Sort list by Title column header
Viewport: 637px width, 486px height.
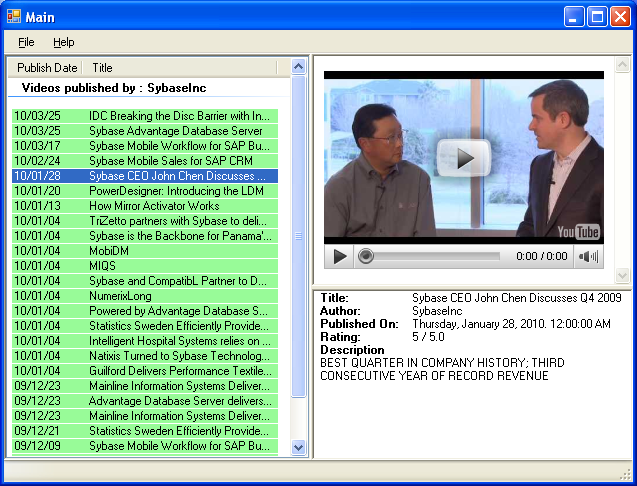coord(180,67)
